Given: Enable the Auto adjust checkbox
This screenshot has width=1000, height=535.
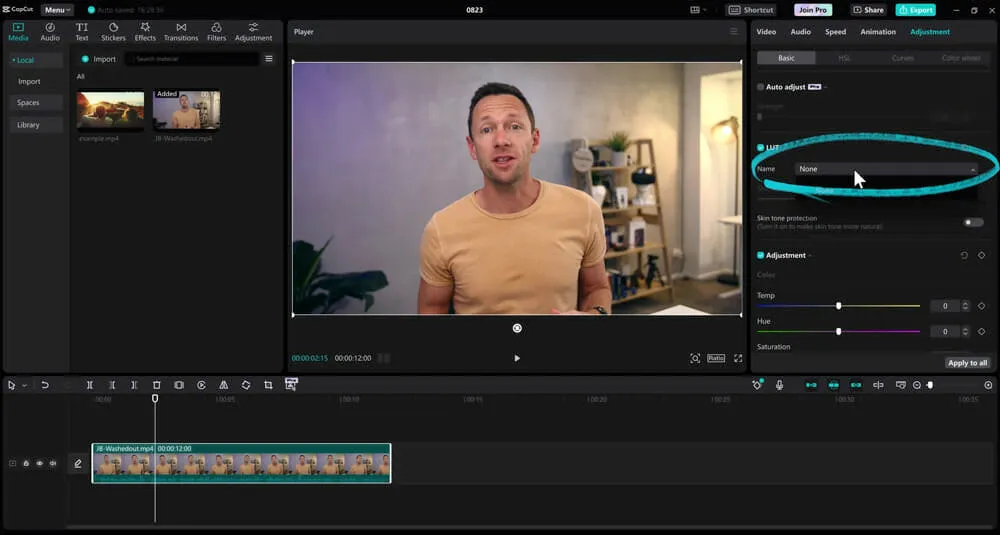Looking at the screenshot, I should pos(761,87).
